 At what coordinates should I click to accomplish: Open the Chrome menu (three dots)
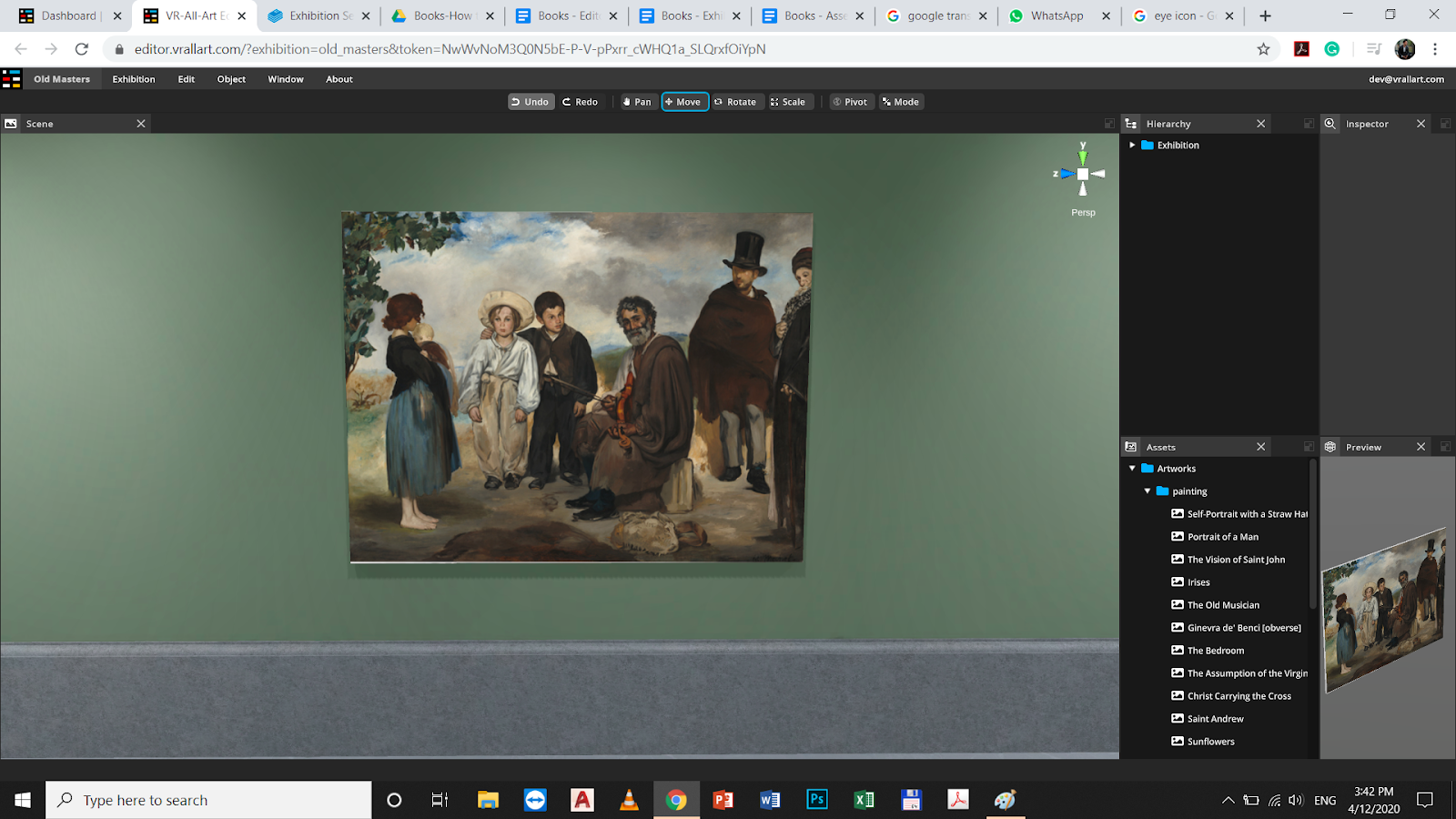pyautogui.click(x=1435, y=49)
